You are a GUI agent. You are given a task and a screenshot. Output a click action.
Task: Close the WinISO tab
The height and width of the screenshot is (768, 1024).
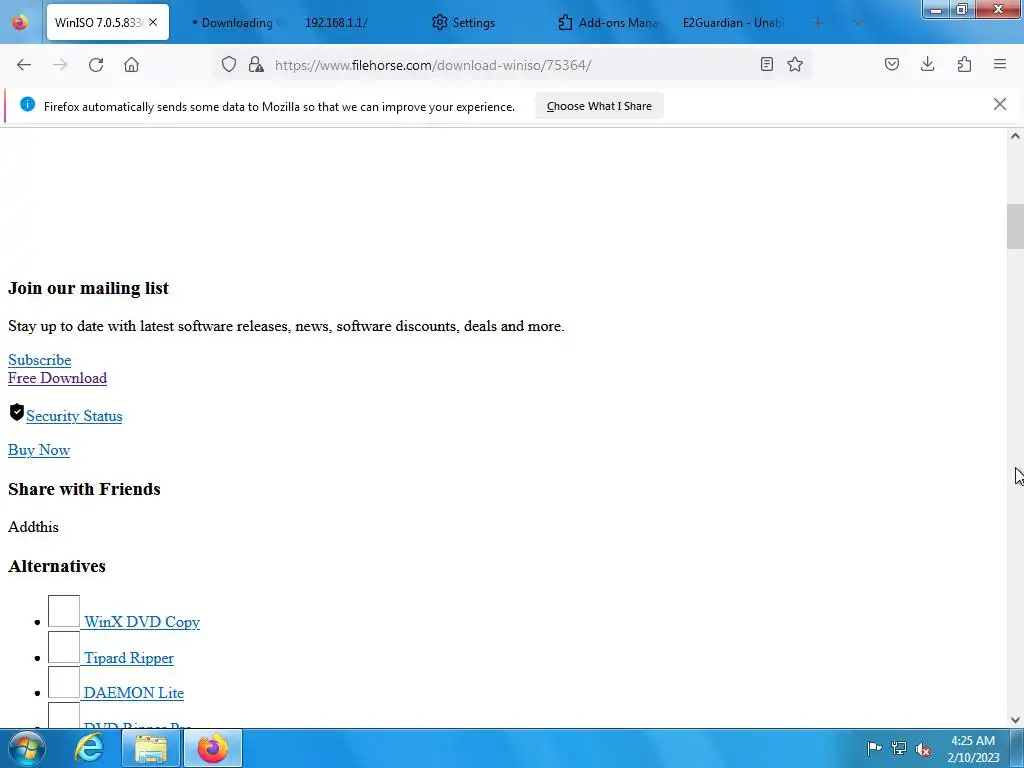click(x=153, y=22)
